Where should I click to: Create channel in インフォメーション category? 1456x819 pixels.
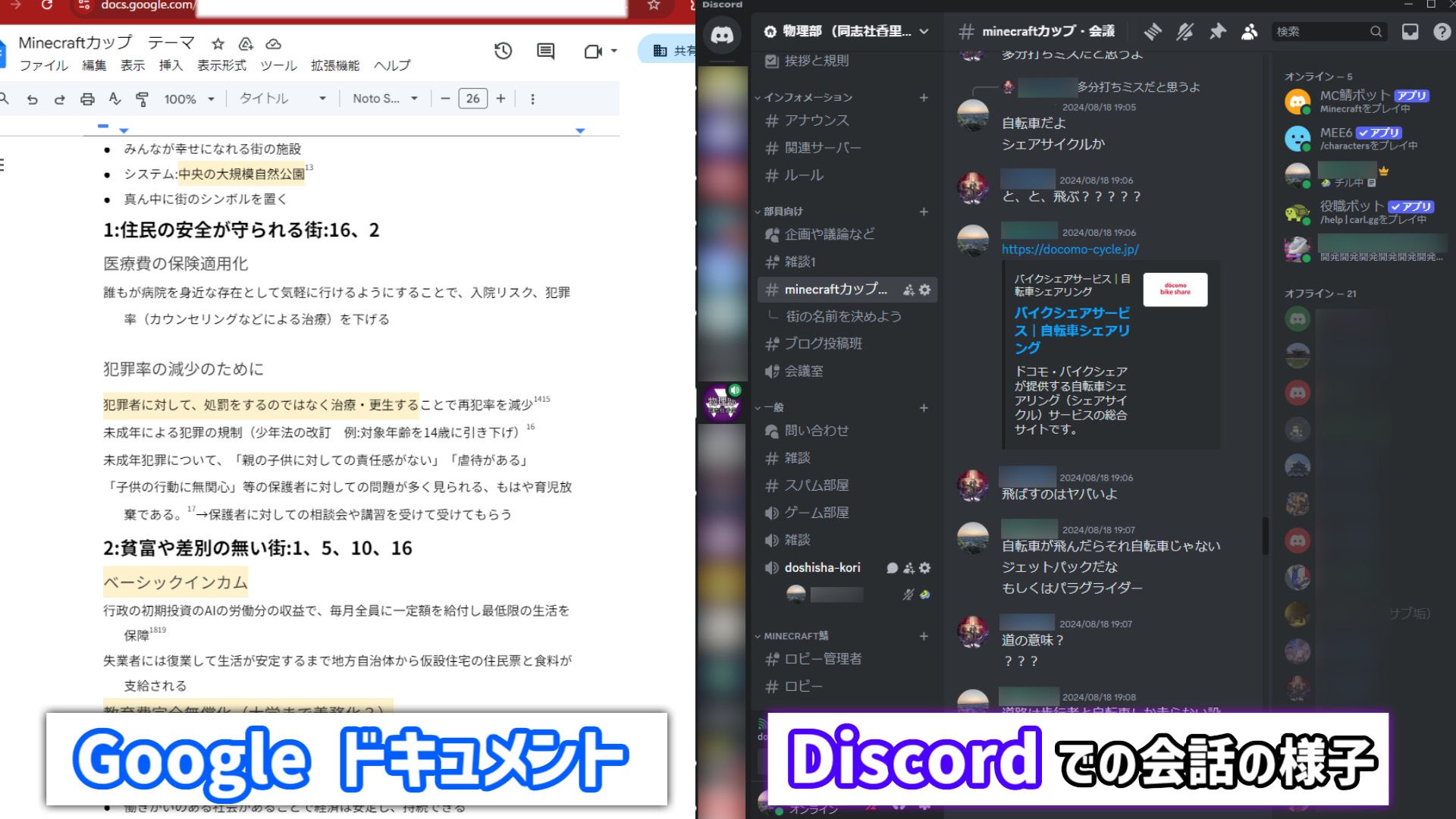point(924,98)
